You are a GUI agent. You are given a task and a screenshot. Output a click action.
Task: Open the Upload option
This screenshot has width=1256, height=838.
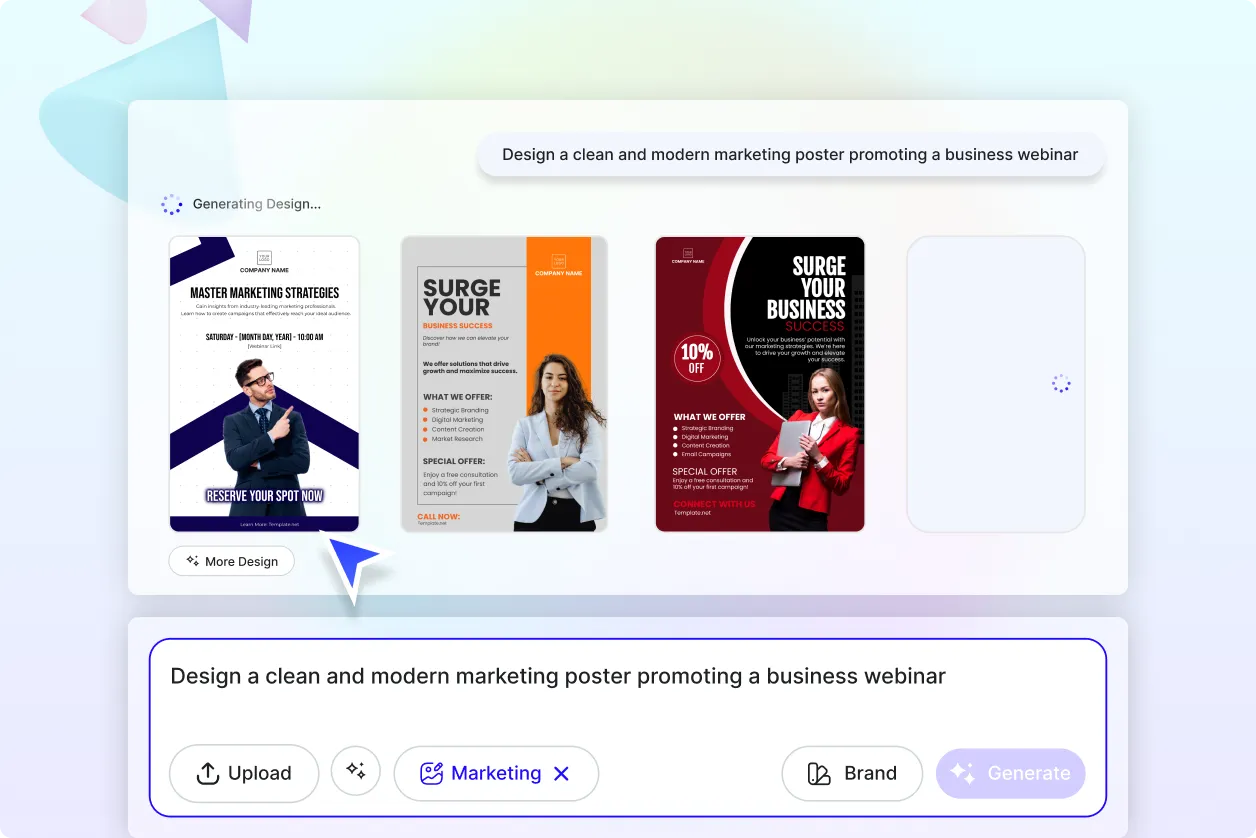point(244,773)
